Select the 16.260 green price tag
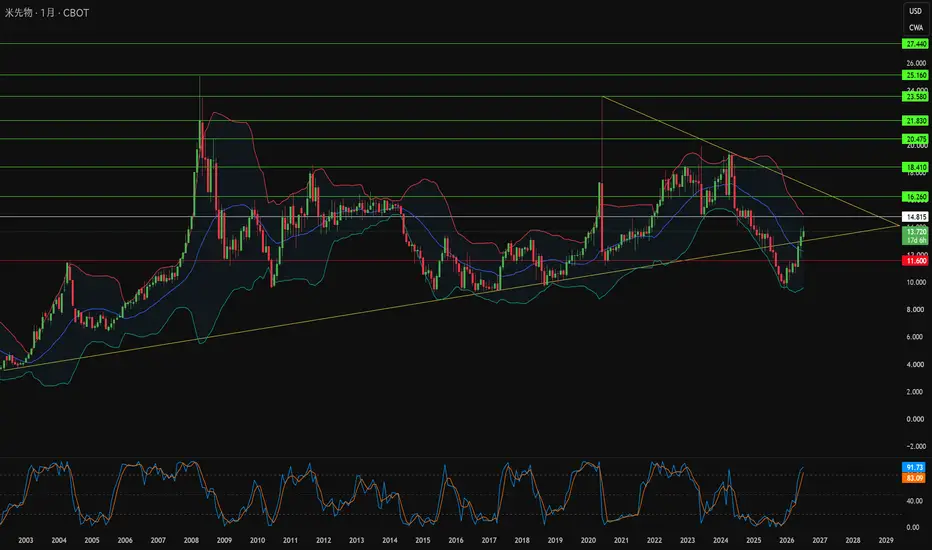Image resolution: width=932 pixels, height=550 pixels. [x=915, y=197]
